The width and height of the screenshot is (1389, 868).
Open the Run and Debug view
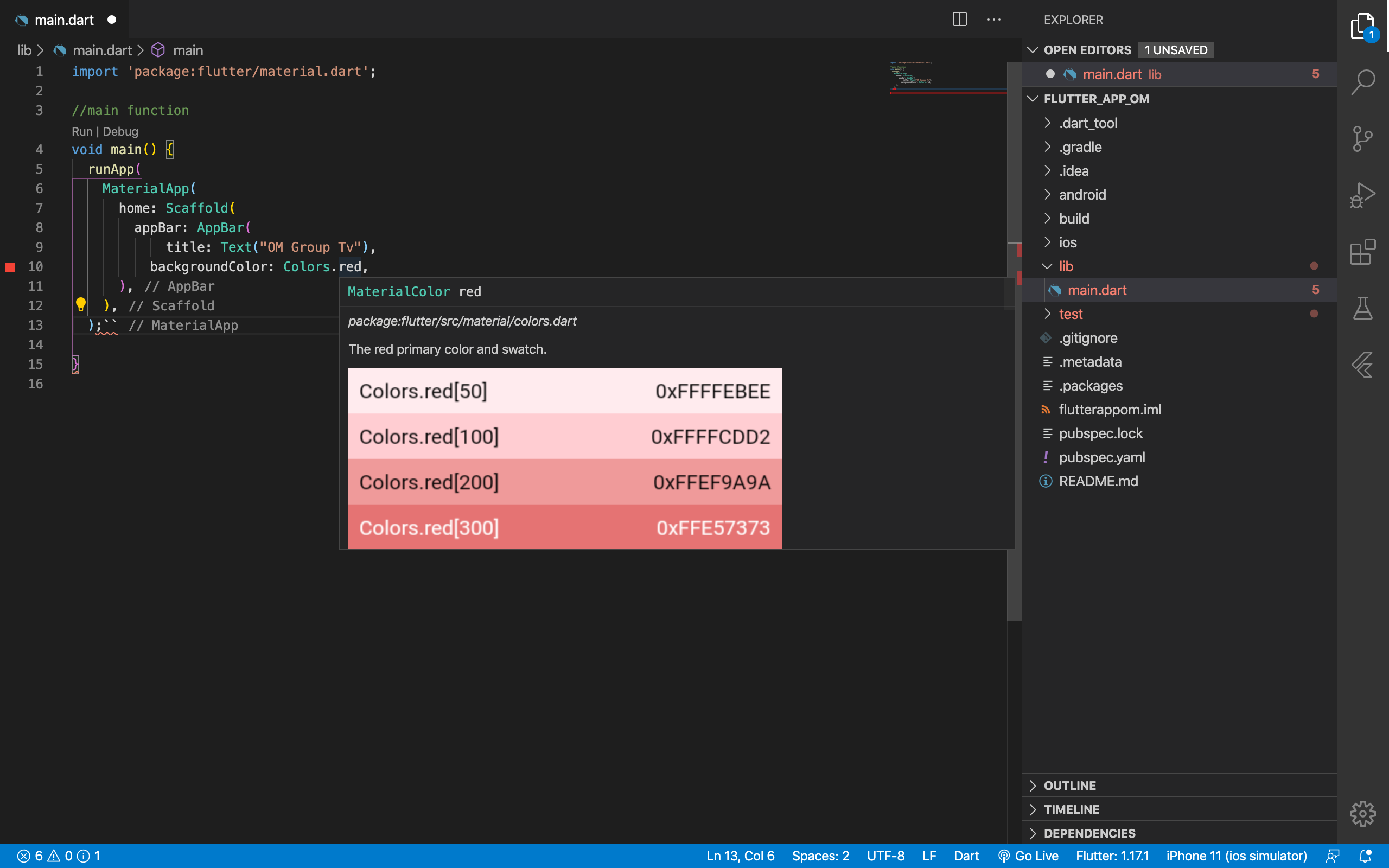tap(1362, 195)
